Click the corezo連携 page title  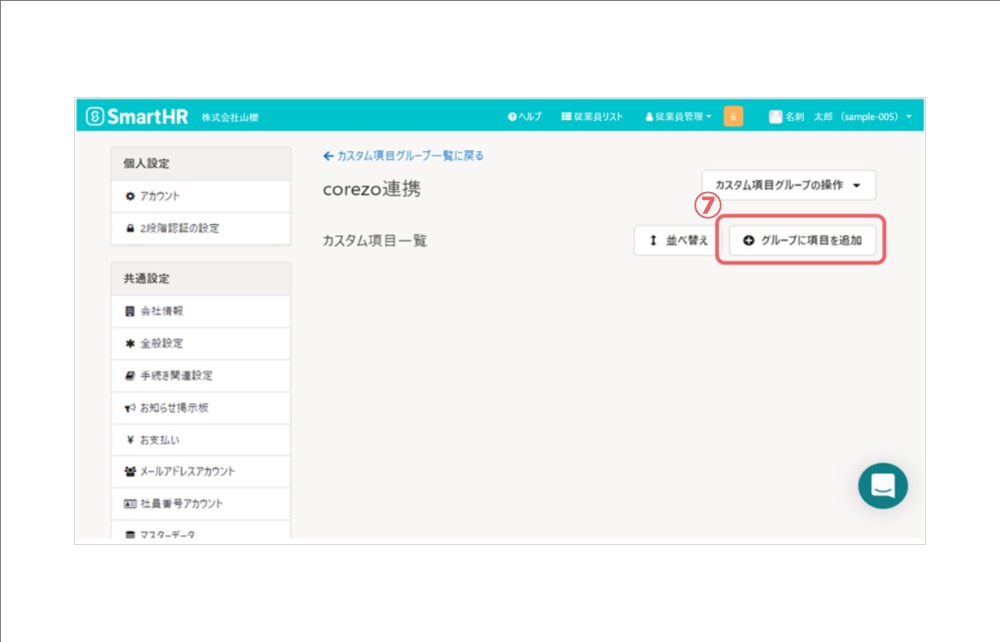click(x=372, y=189)
